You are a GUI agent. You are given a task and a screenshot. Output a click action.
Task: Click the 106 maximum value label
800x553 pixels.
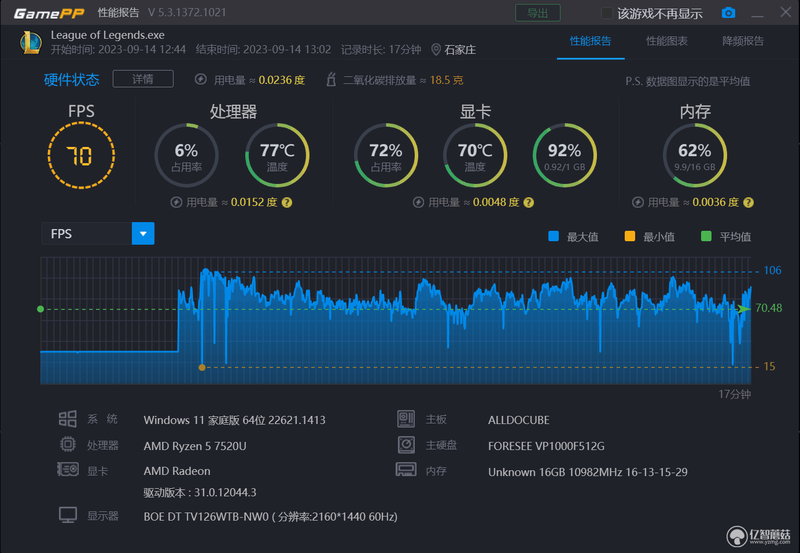pos(772,270)
